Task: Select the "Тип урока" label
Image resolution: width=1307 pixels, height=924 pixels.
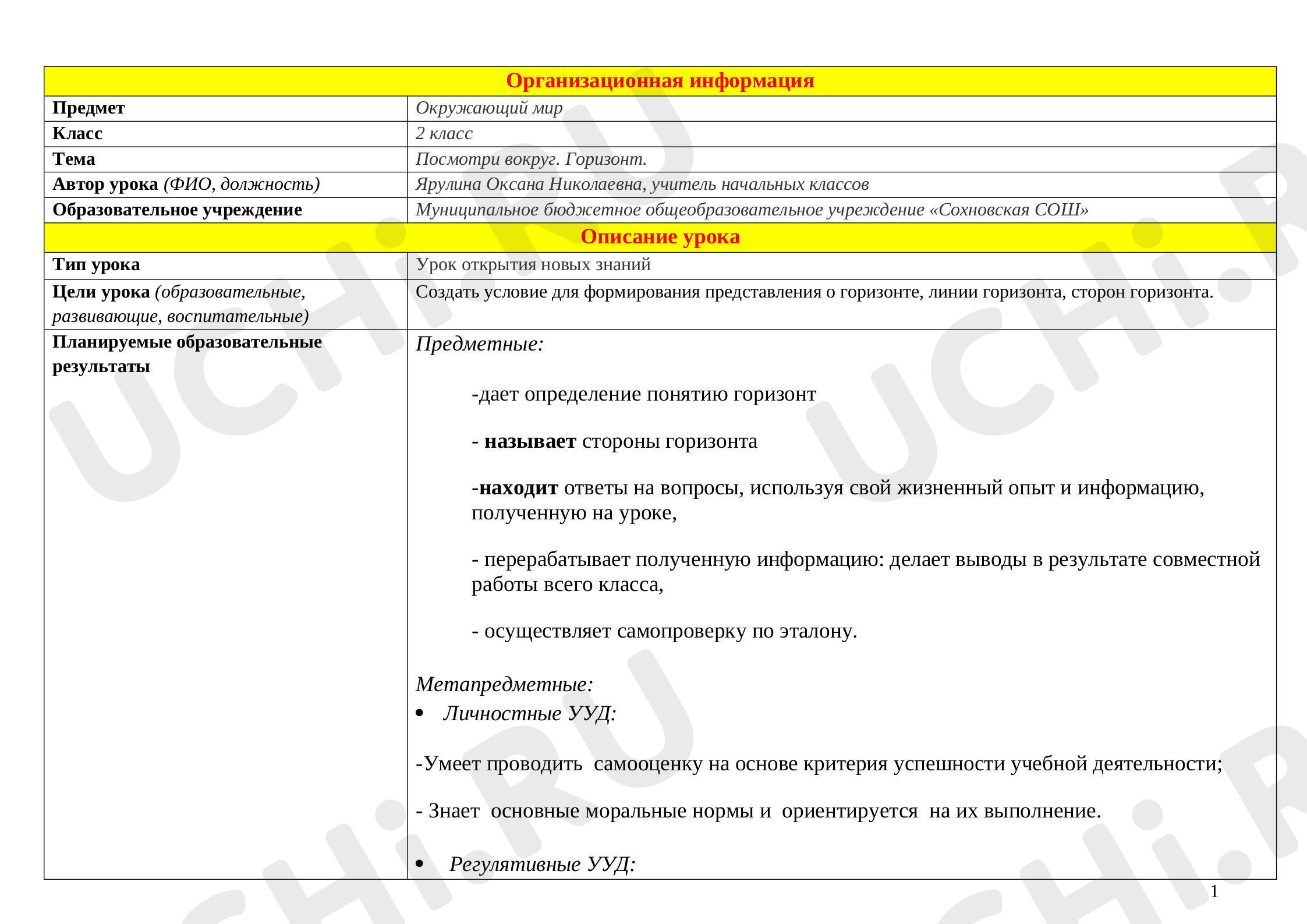Action: 96,265
